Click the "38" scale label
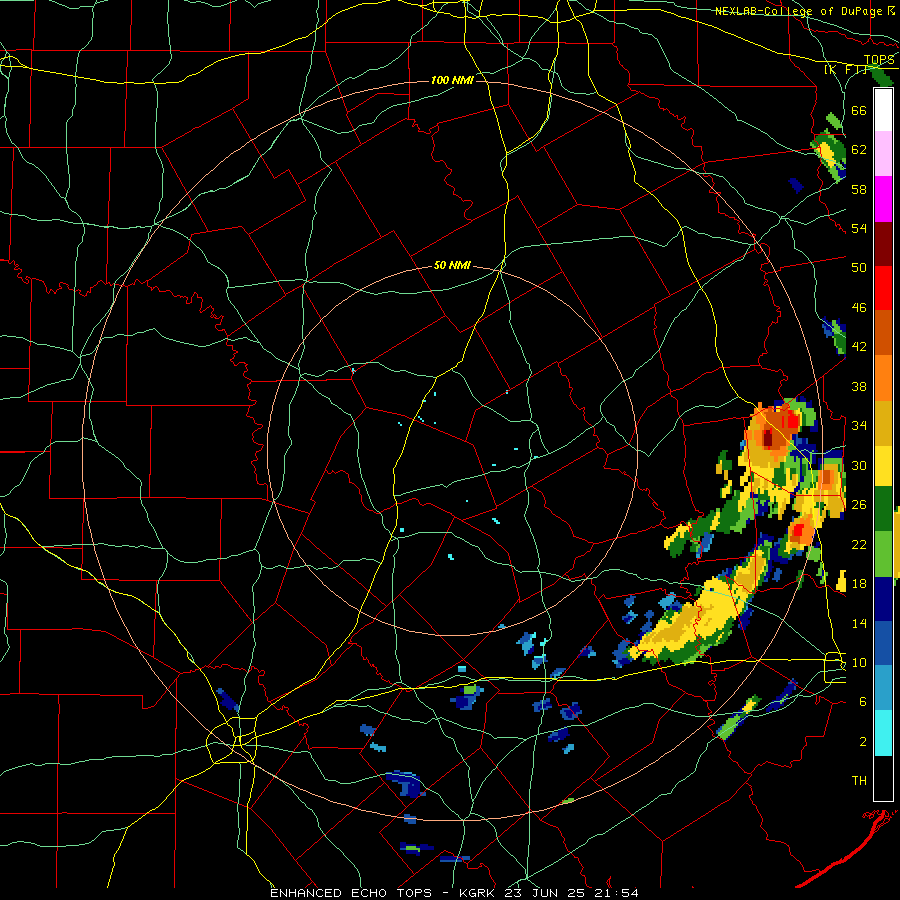This screenshot has height=900, width=900. tap(859, 386)
